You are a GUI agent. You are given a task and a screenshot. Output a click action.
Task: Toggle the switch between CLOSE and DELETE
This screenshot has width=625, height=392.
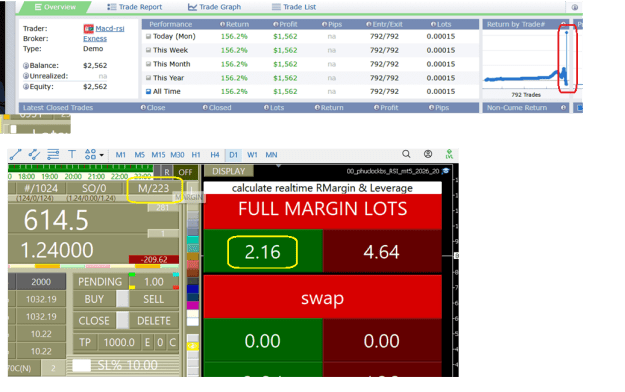pyautogui.click(x=123, y=321)
